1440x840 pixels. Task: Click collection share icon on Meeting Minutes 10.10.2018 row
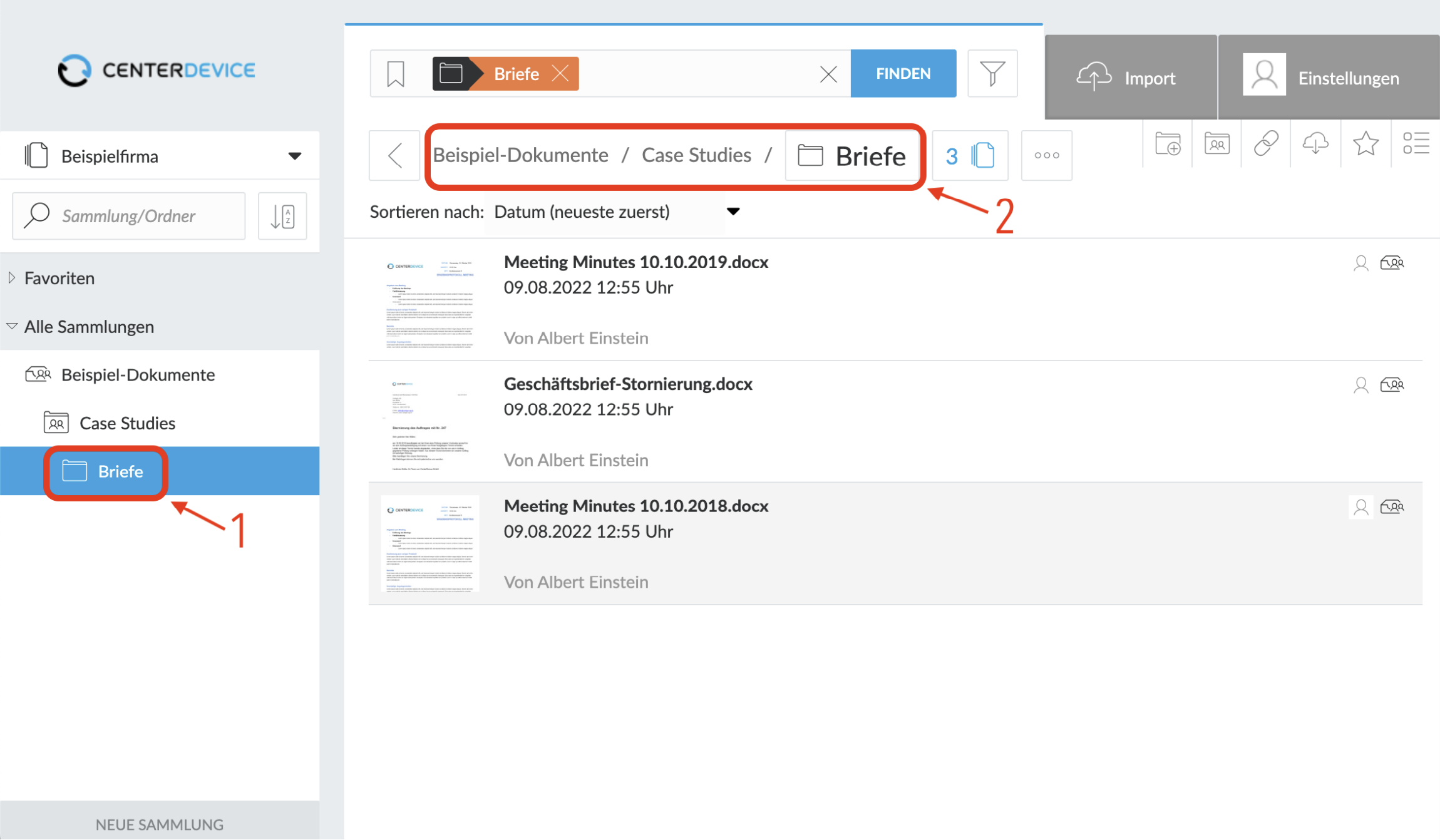point(1392,507)
